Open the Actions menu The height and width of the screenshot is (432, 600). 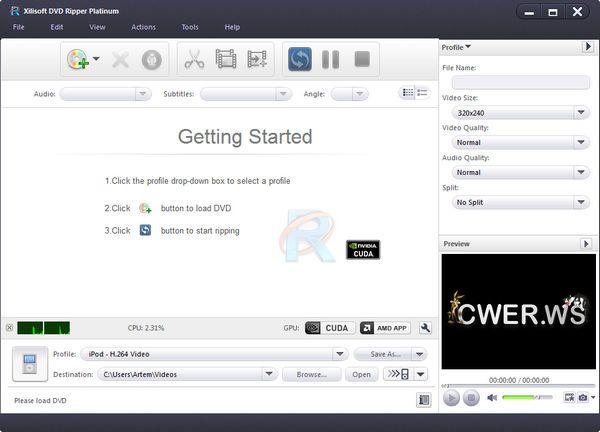click(x=143, y=27)
